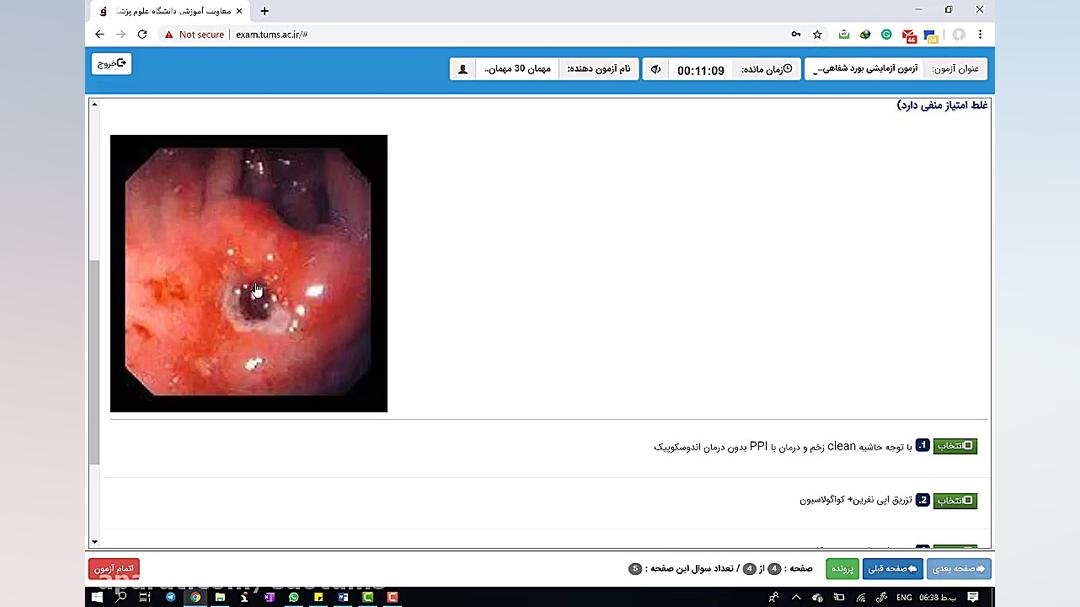The width and height of the screenshot is (1080, 607).
Task: Click the browser forward arrow
Action: click(x=121, y=34)
